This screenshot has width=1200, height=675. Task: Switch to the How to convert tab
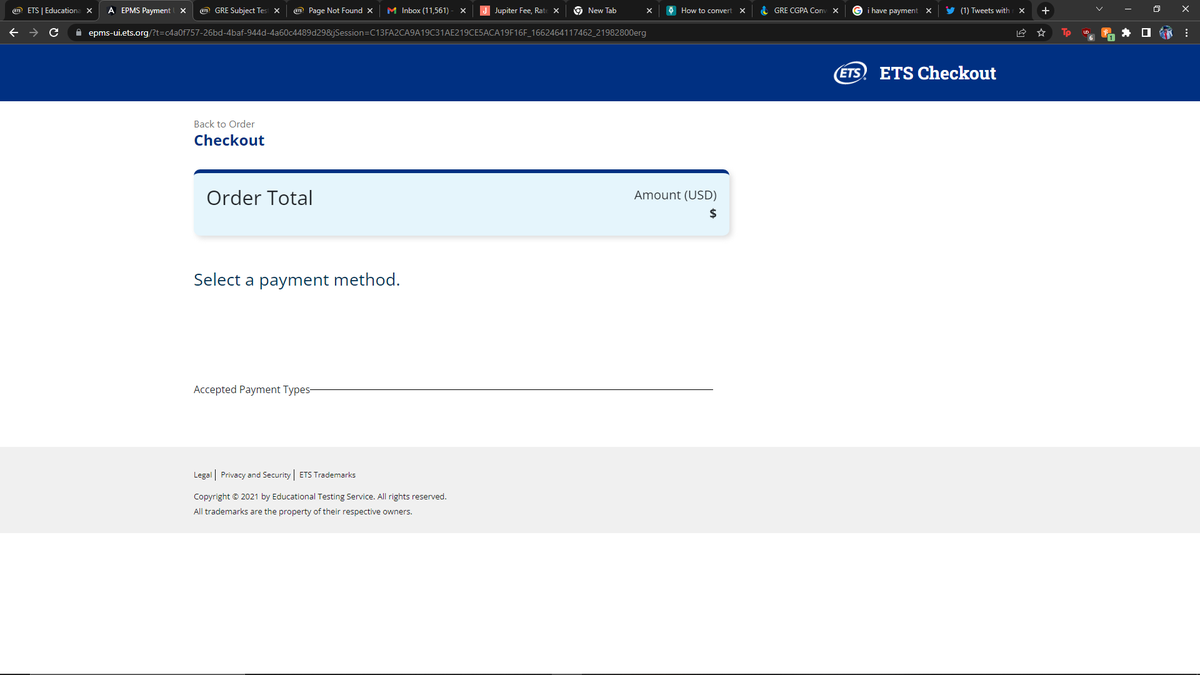[x=707, y=10]
